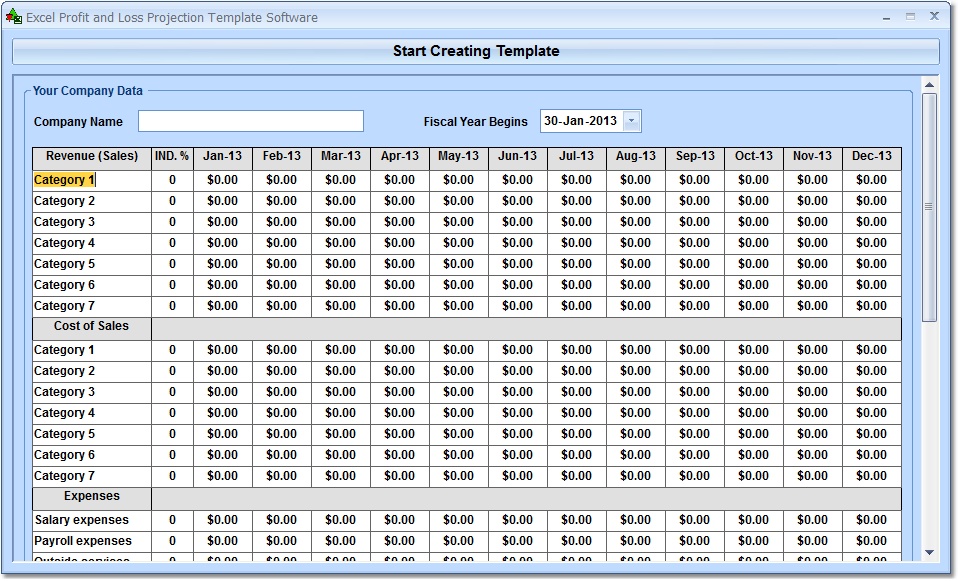Viewport: 958px width, 581px height.
Task: Click Revenue Category 7 Dec-13 amount cell
Action: [872, 306]
